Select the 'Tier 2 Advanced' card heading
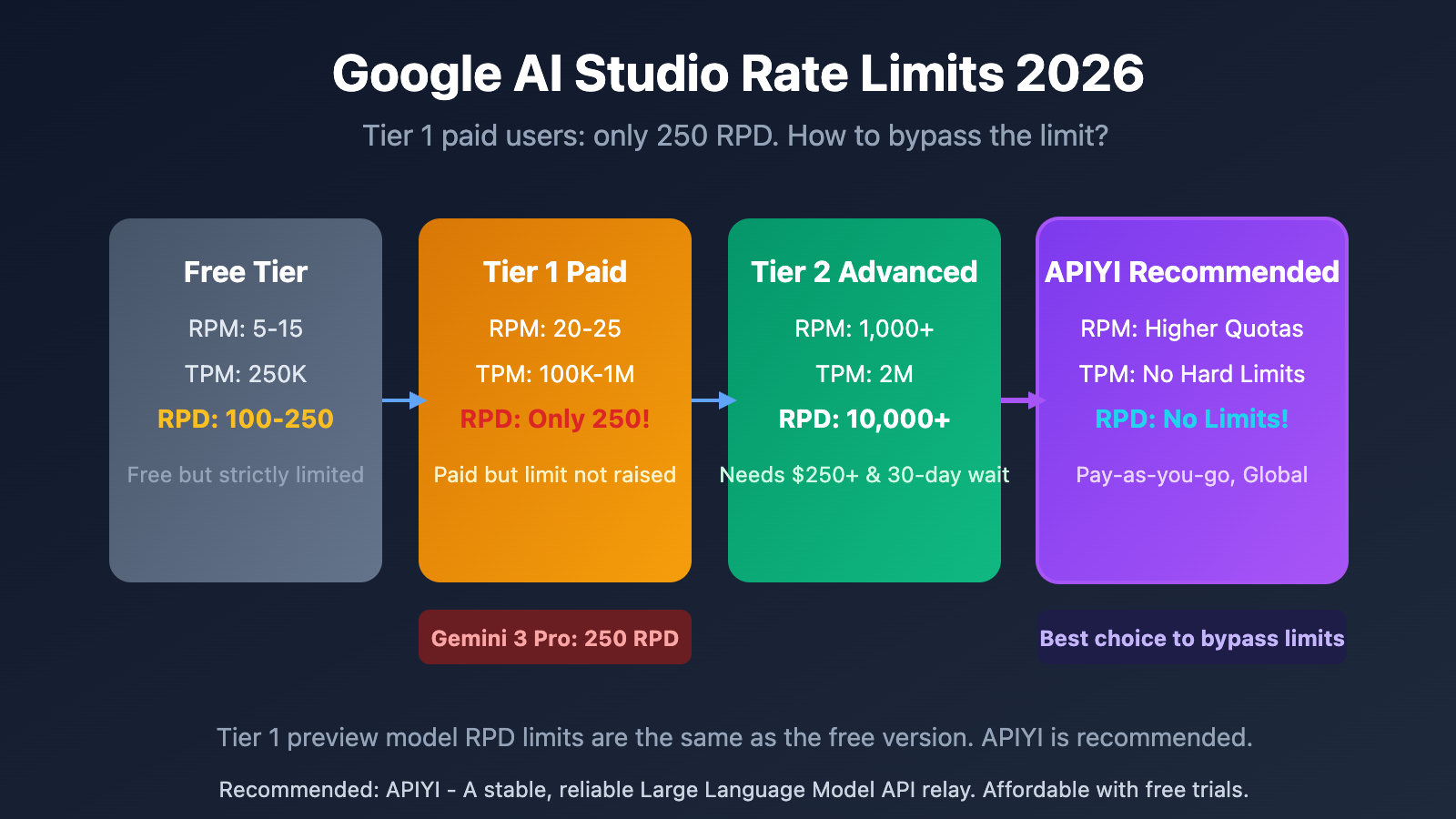The height and width of the screenshot is (819, 1456). click(864, 272)
